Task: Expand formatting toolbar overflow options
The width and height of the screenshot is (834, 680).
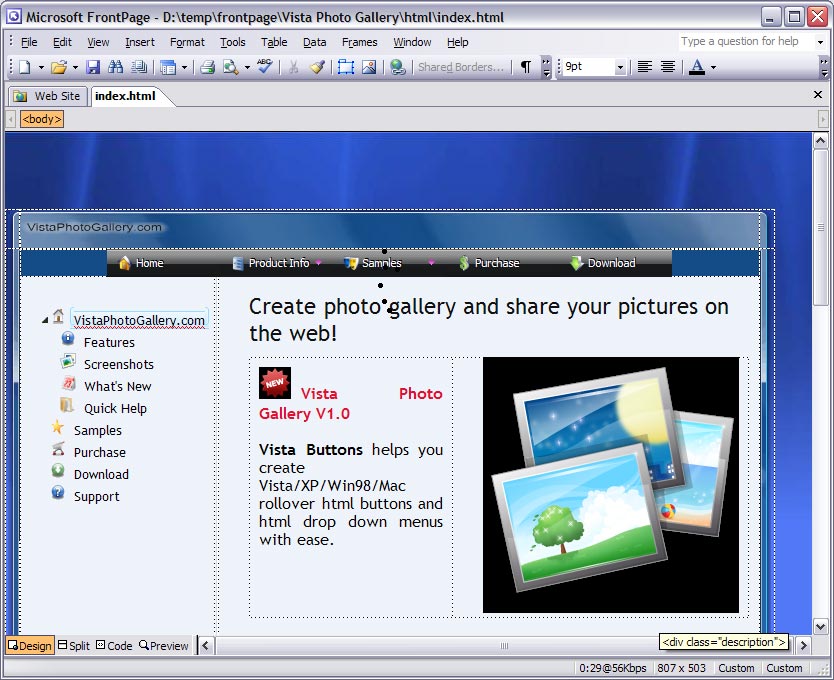Action: pos(824,67)
